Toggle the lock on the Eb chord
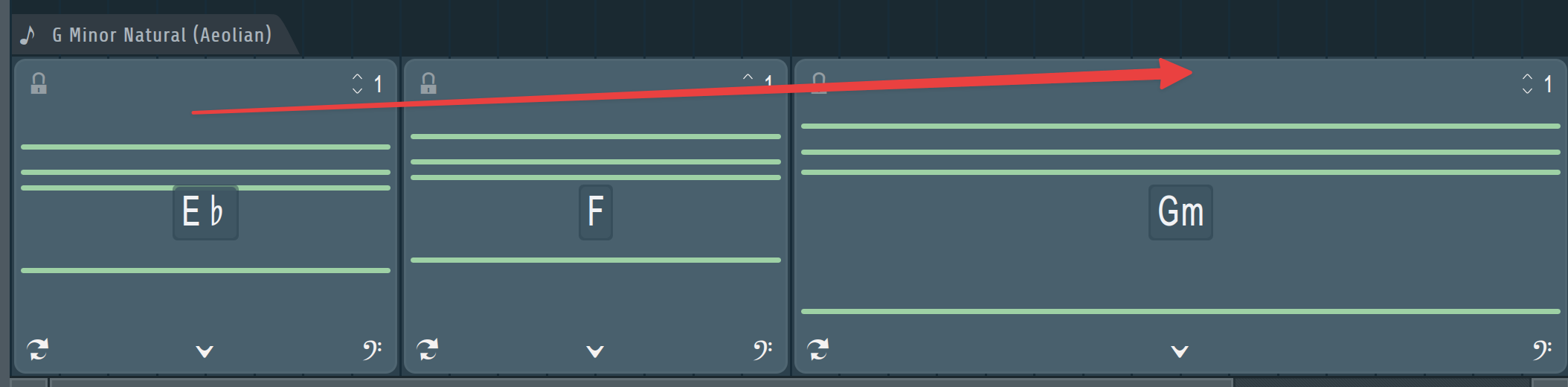 39,83
